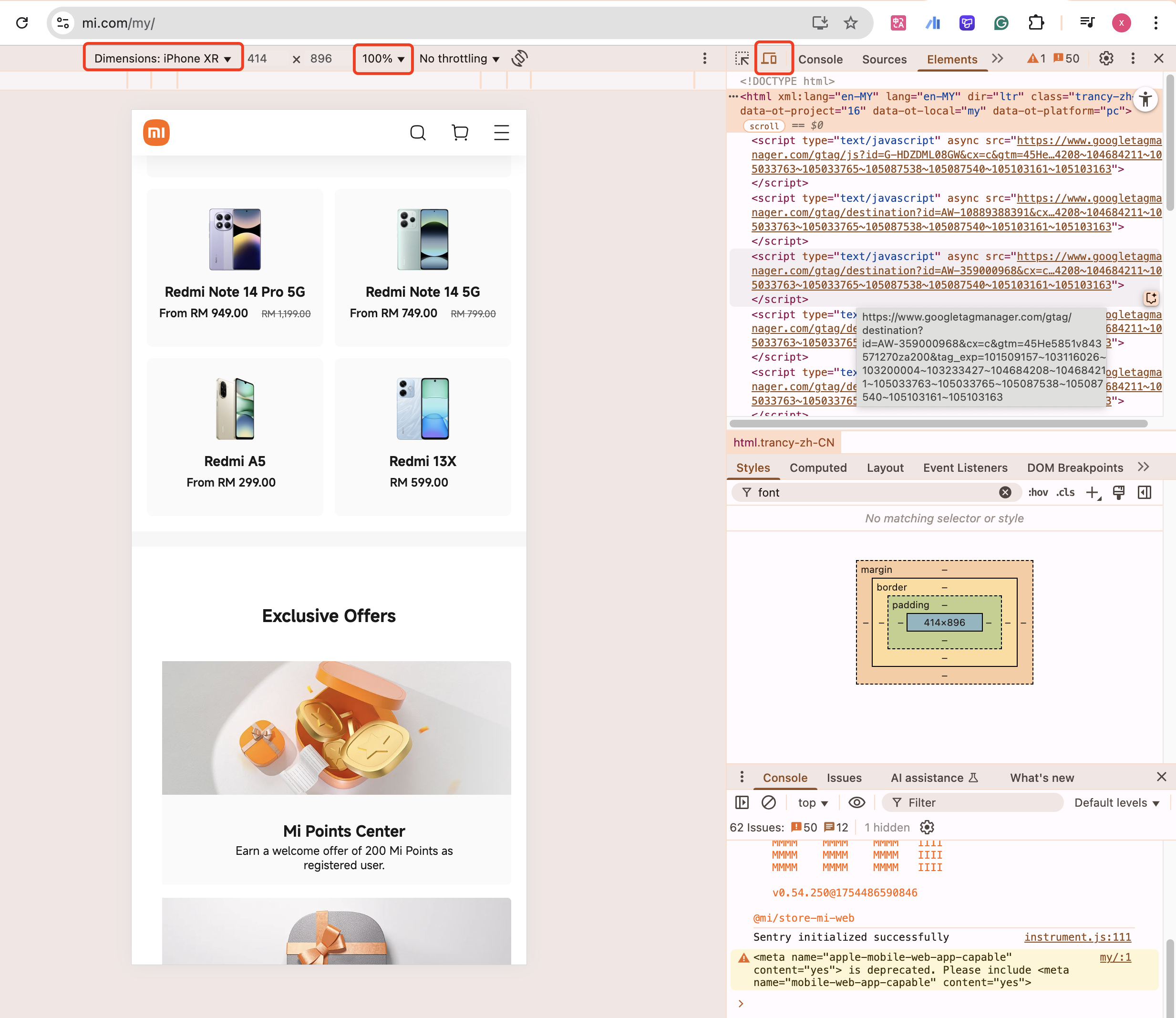Open the Chrome profile avatar
The image size is (1176, 1018).
pyautogui.click(x=1121, y=23)
